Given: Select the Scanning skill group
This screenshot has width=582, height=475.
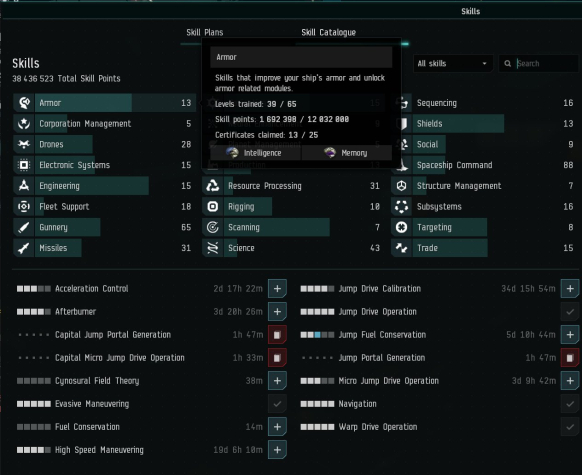Looking at the screenshot, I should tap(293, 227).
